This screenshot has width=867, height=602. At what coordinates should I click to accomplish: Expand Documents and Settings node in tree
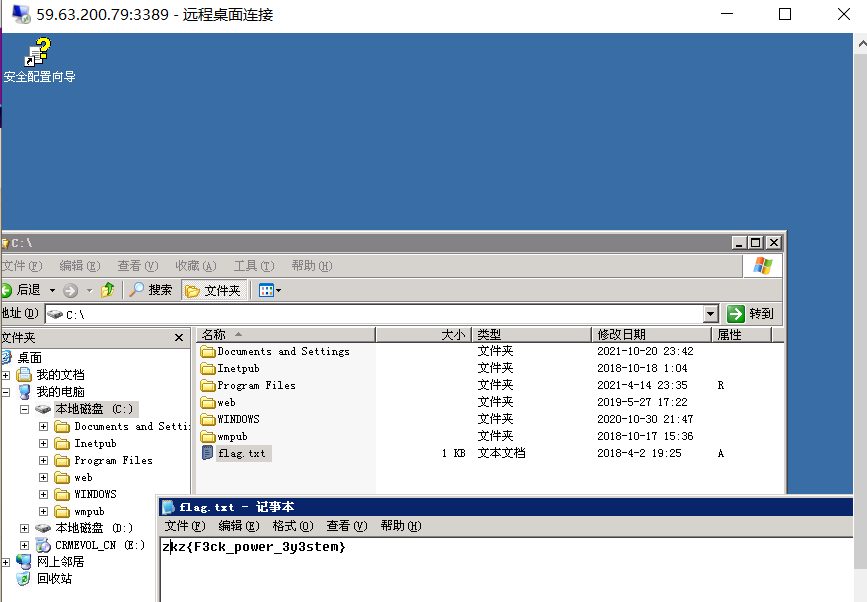pyautogui.click(x=43, y=427)
